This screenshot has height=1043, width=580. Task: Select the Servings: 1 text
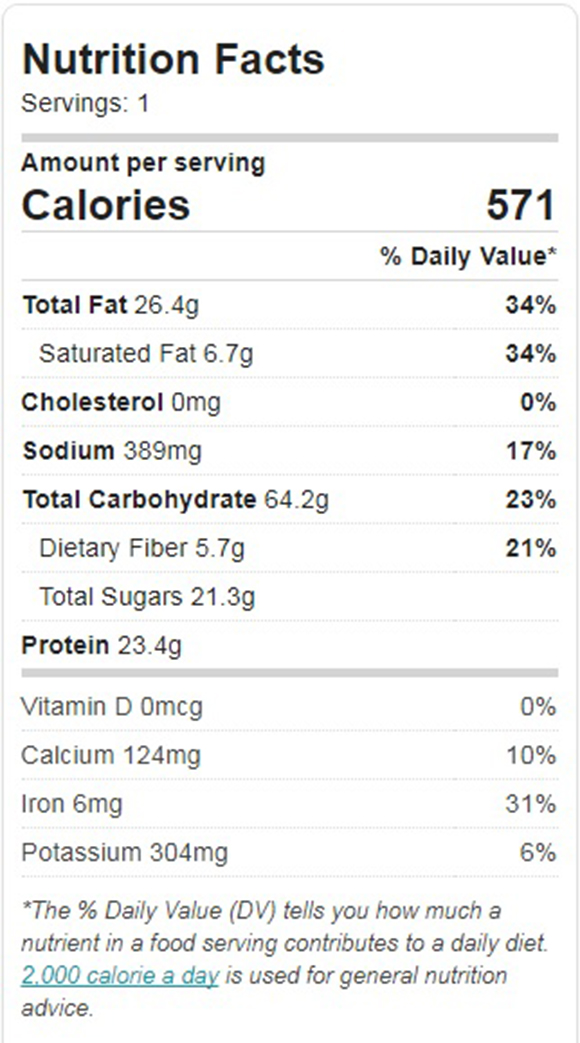[85, 104]
